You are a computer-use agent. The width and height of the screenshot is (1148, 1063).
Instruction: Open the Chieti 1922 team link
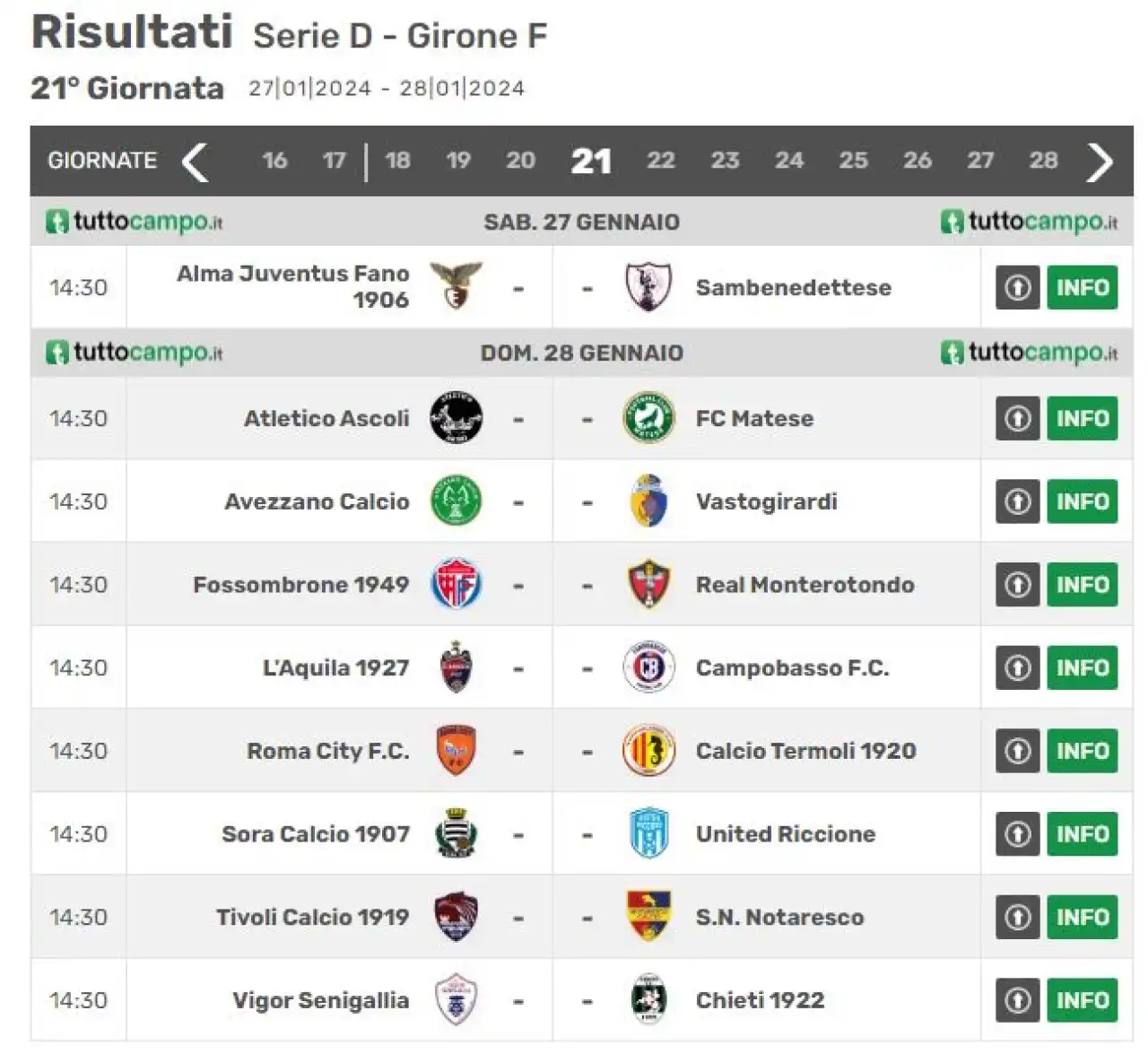[760, 1000]
